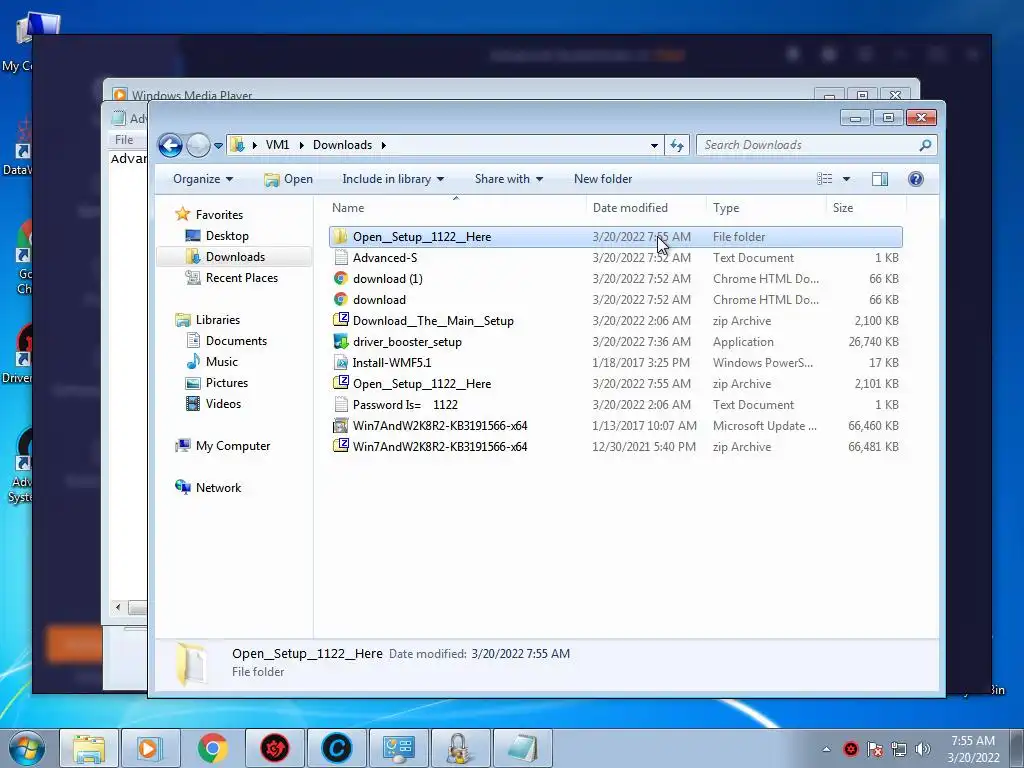The height and width of the screenshot is (768, 1024).
Task: Click the volume speaker tray icon
Action: [x=922, y=749]
